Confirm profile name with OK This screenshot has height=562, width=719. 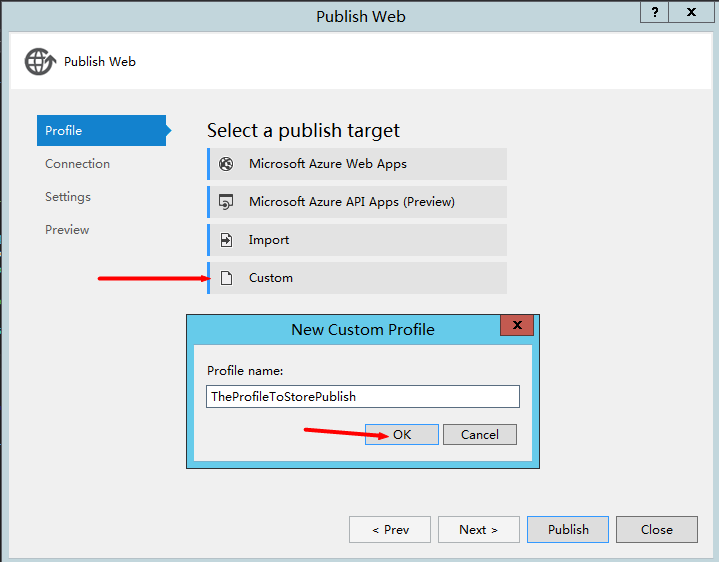402,434
